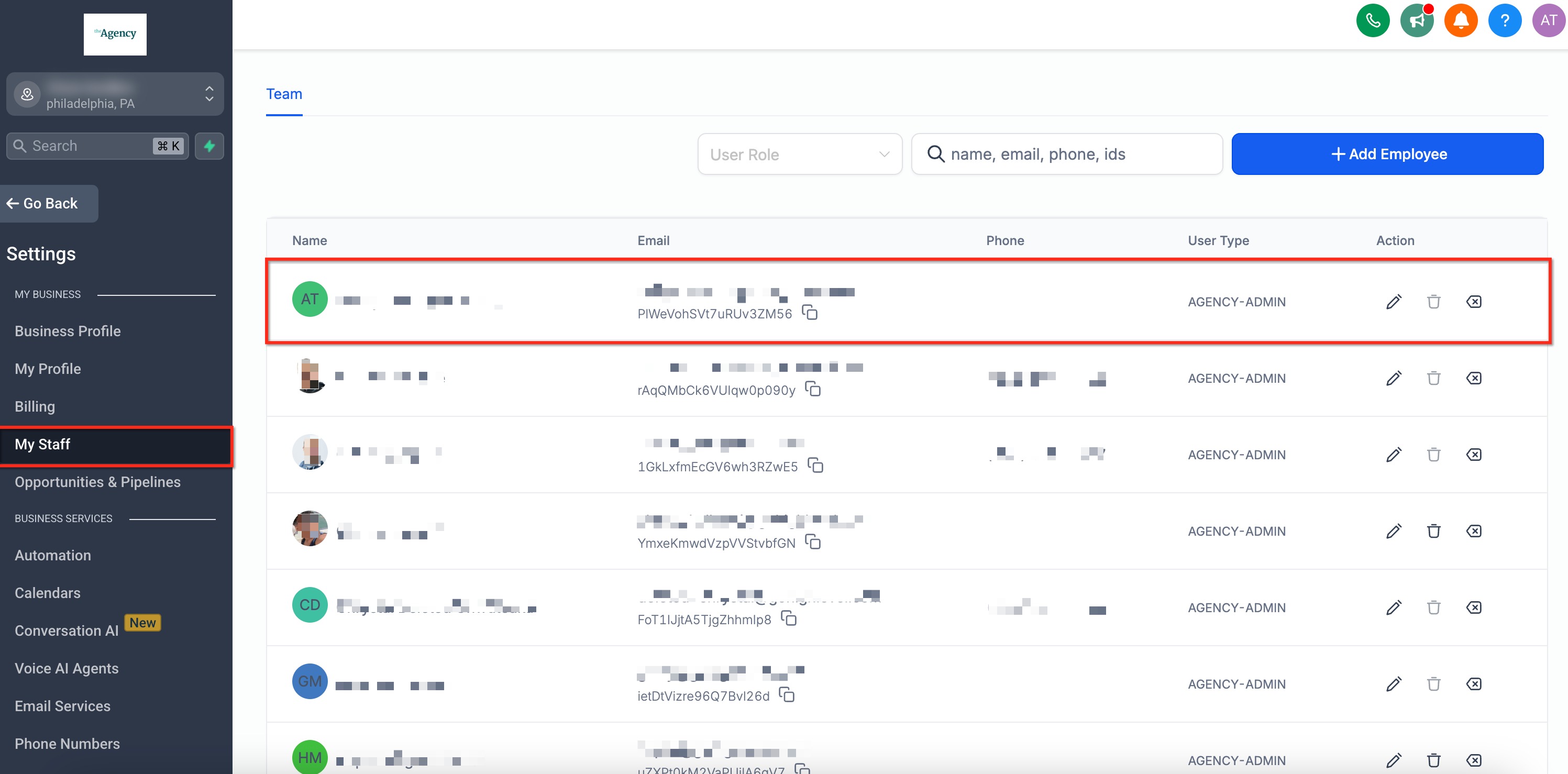This screenshot has height=774, width=1568.
Task: Open the megaphone announcements icon
Action: 1417,21
